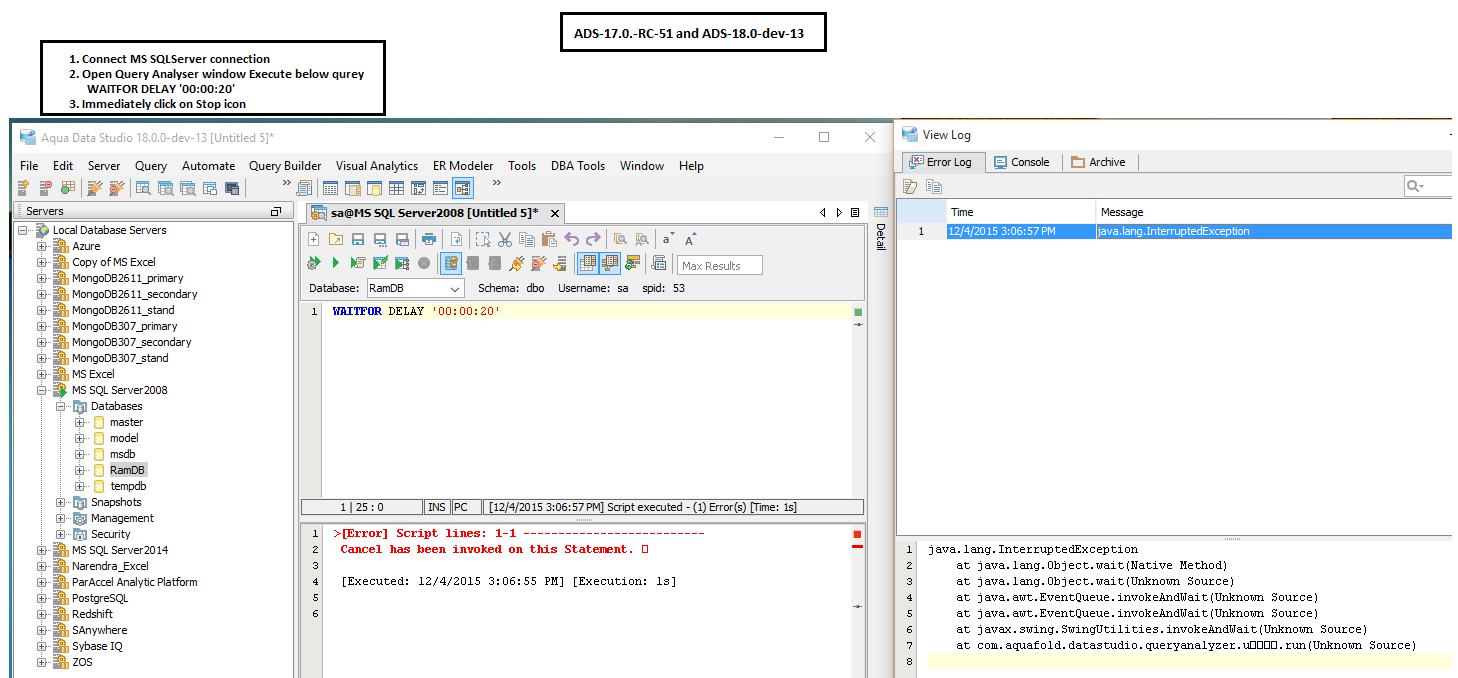Click the previous-tab arrow in editor
Viewport: 1458px width, 678px height.
point(823,212)
